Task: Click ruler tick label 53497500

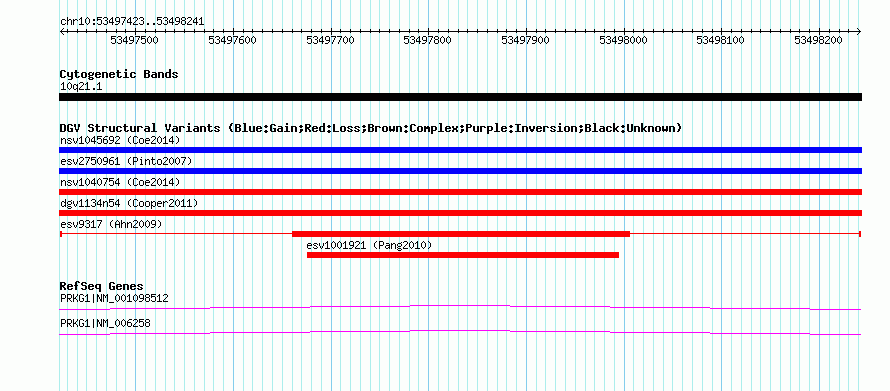Action: point(135,40)
